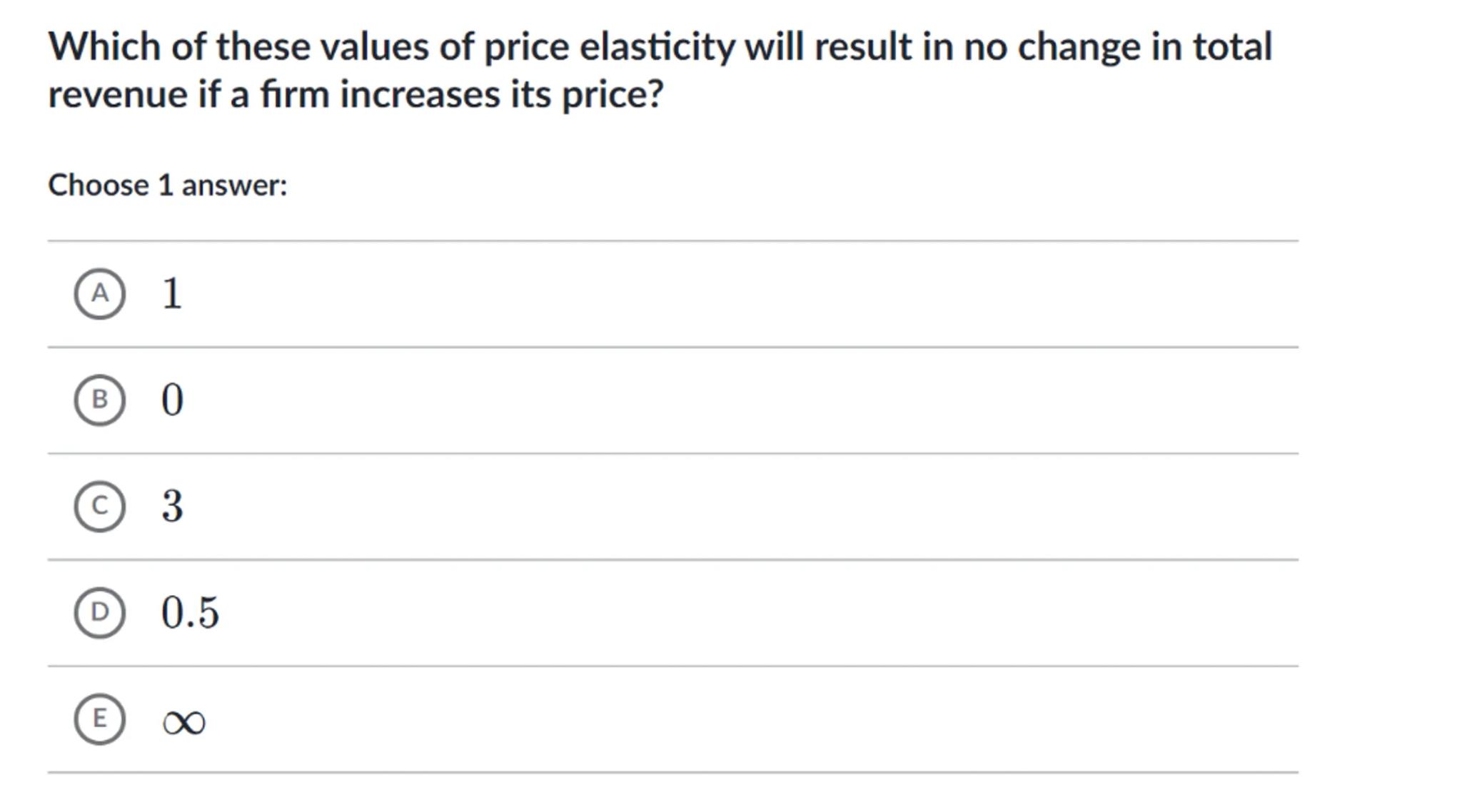The image size is (1462, 812).
Task: Choose the circle labeled C
Action: tap(99, 506)
